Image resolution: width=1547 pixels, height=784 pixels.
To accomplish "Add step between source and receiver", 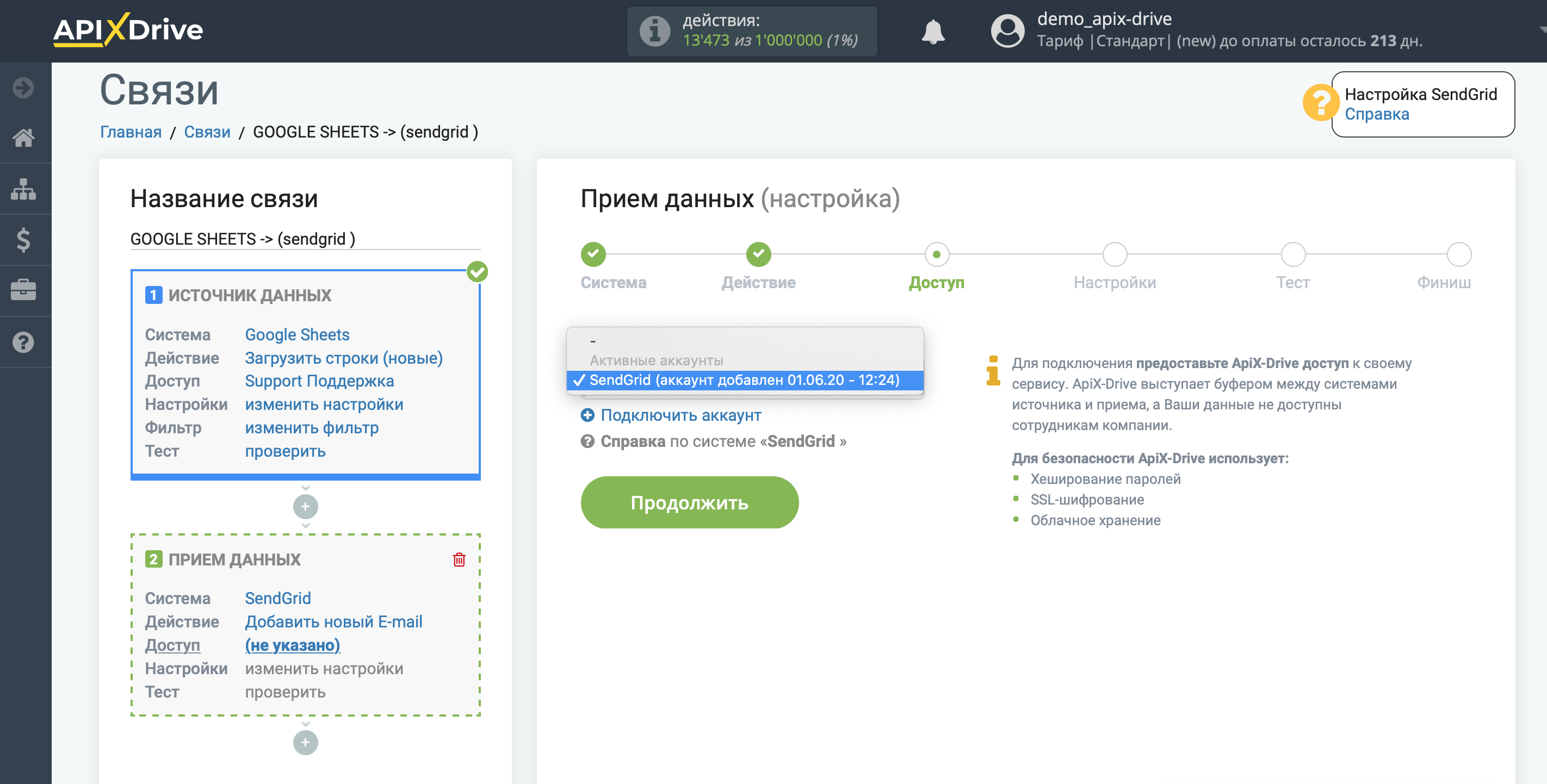I will [x=305, y=507].
